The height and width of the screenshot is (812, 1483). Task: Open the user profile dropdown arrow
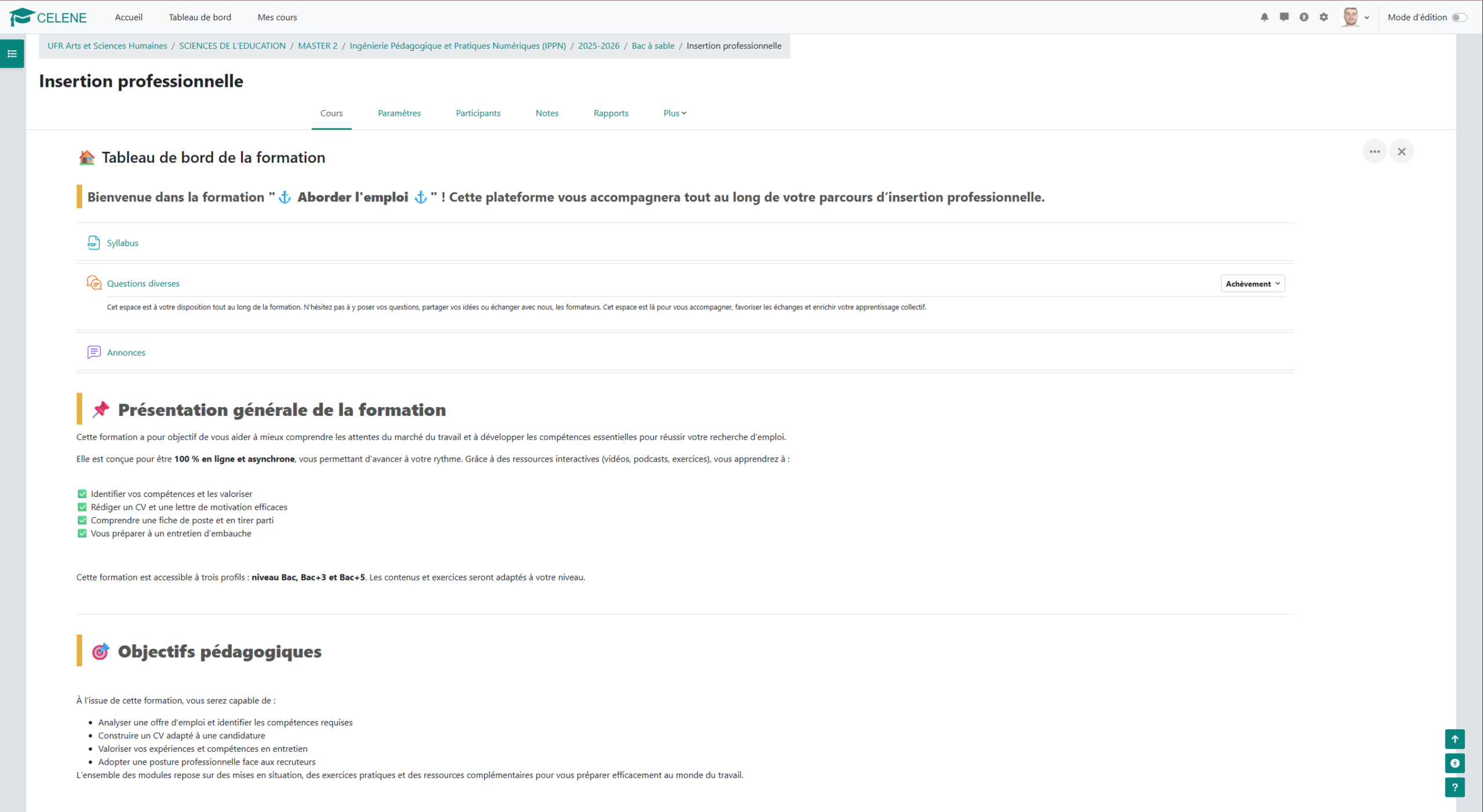1367,17
